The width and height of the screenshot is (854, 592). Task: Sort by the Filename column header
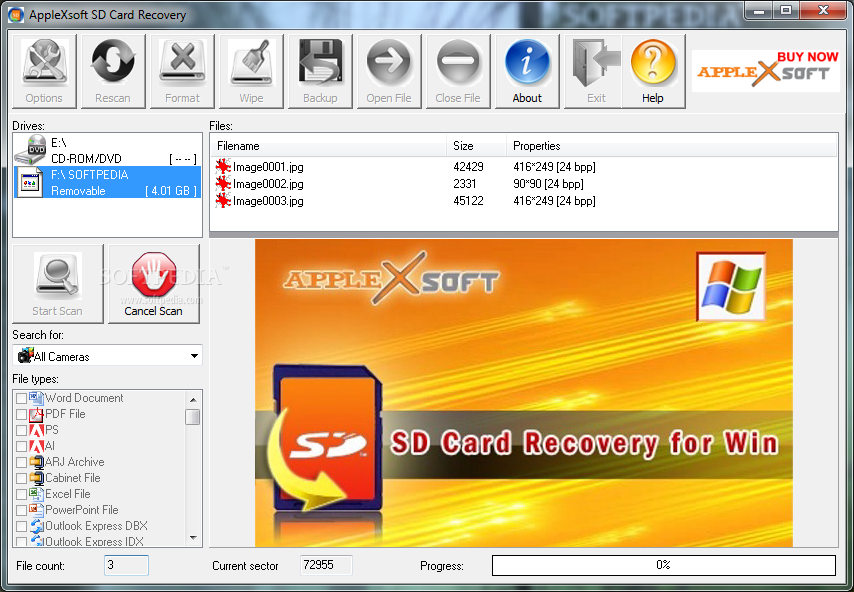329,146
